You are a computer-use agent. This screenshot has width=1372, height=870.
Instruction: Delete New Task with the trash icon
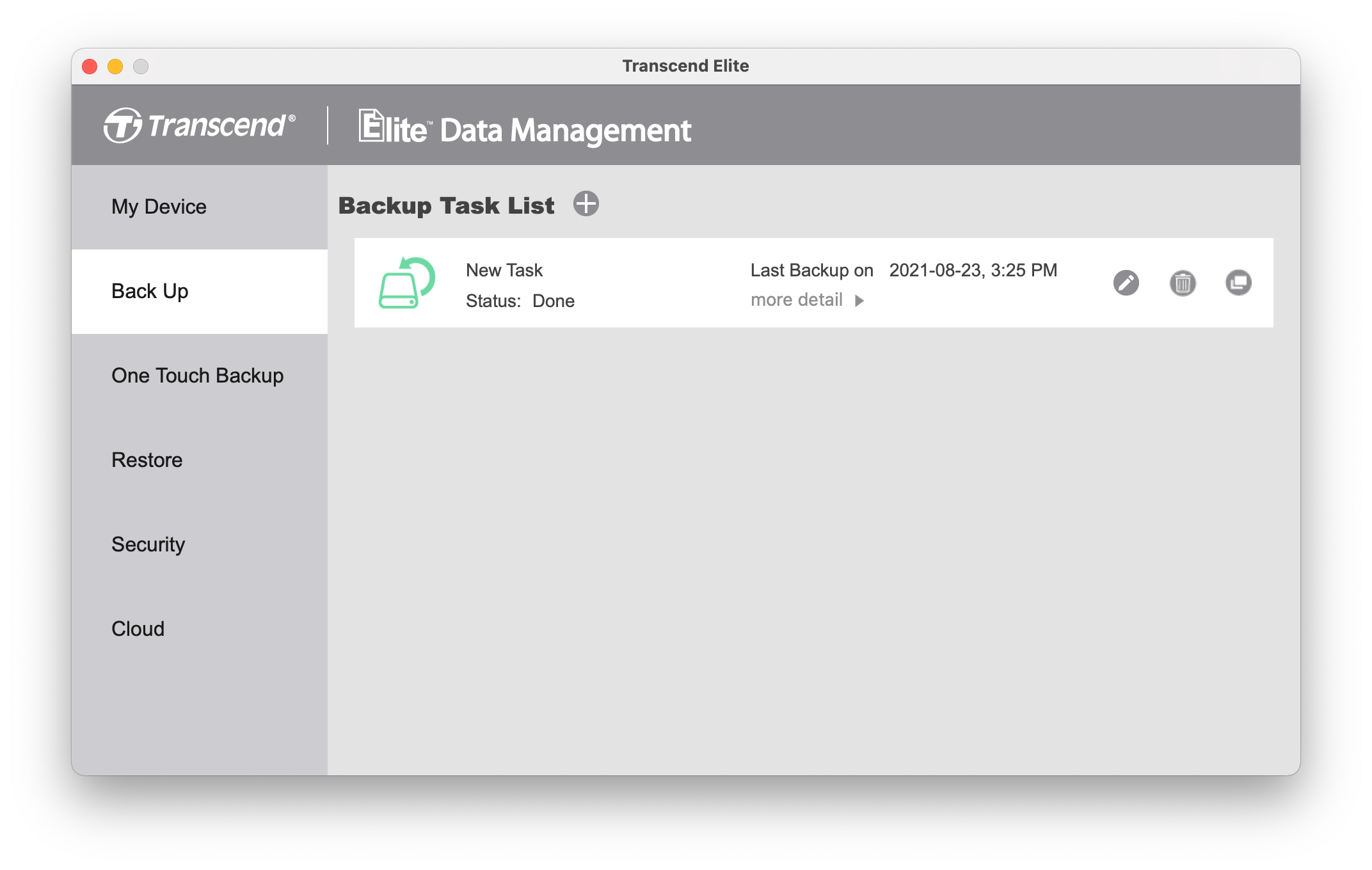[1183, 283]
